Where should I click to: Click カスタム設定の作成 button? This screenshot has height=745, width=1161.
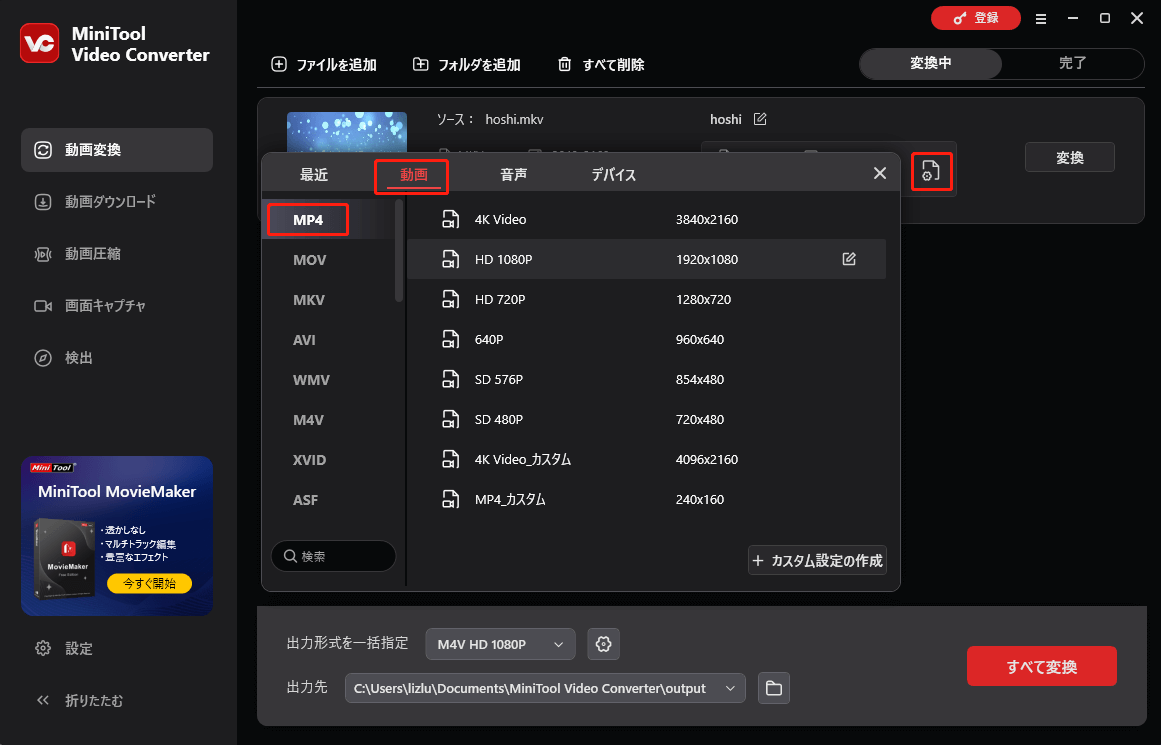point(817,561)
